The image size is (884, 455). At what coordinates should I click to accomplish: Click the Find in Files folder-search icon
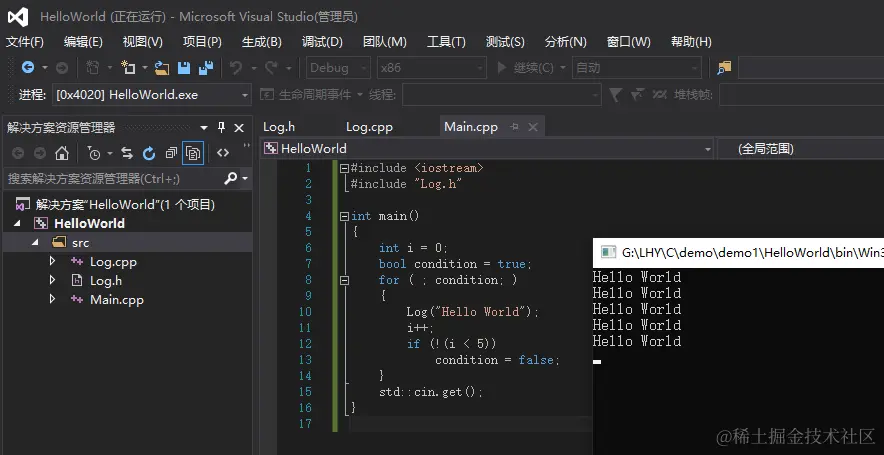724,68
